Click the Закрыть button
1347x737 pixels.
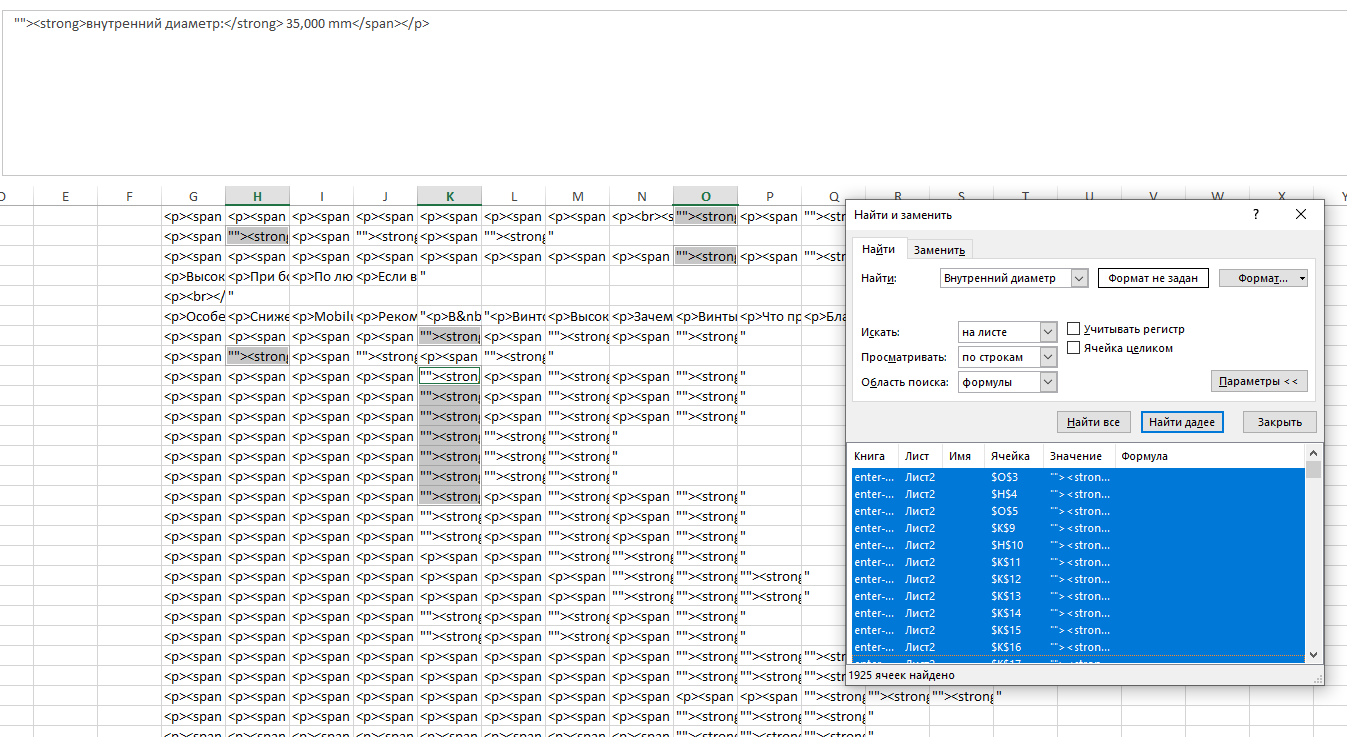pyautogui.click(x=1280, y=422)
